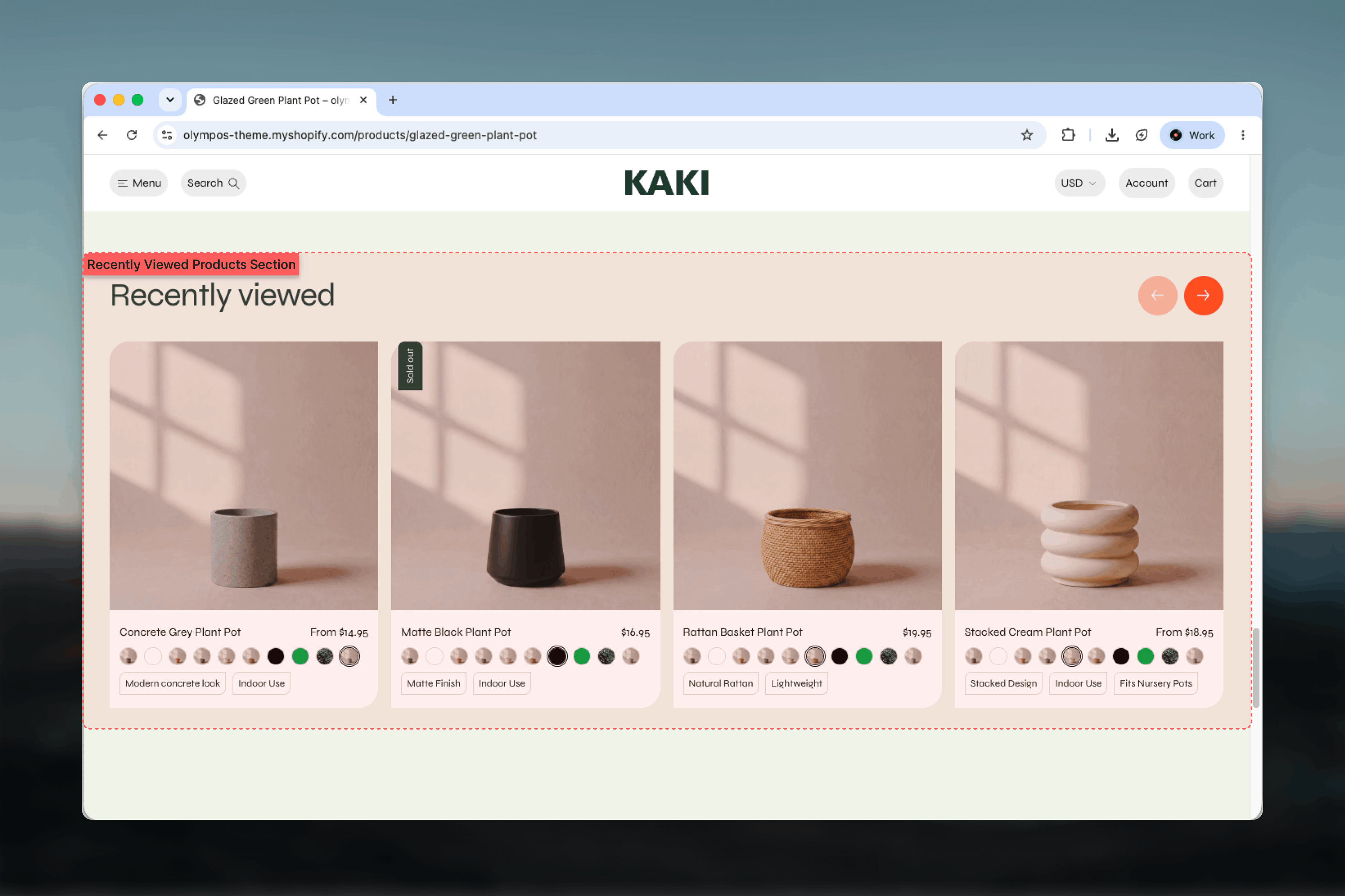
Task: Go back to the previous page
Action: click(x=103, y=135)
